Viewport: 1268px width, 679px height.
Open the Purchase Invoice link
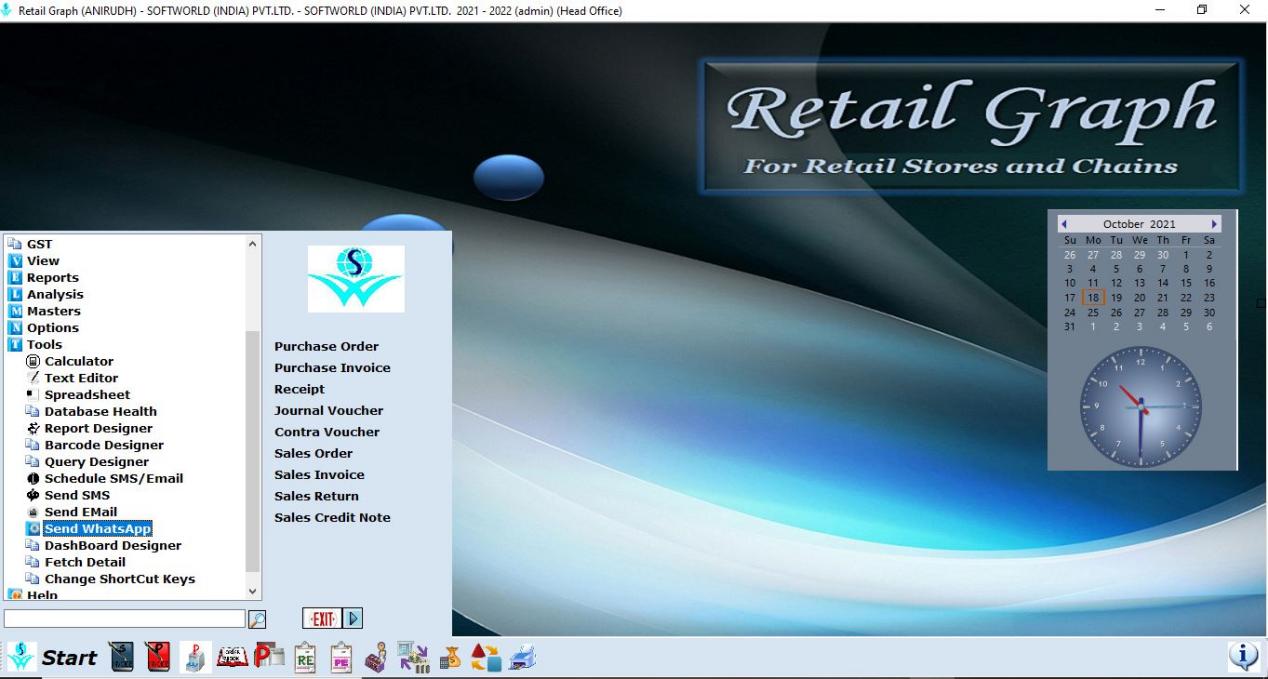333,368
